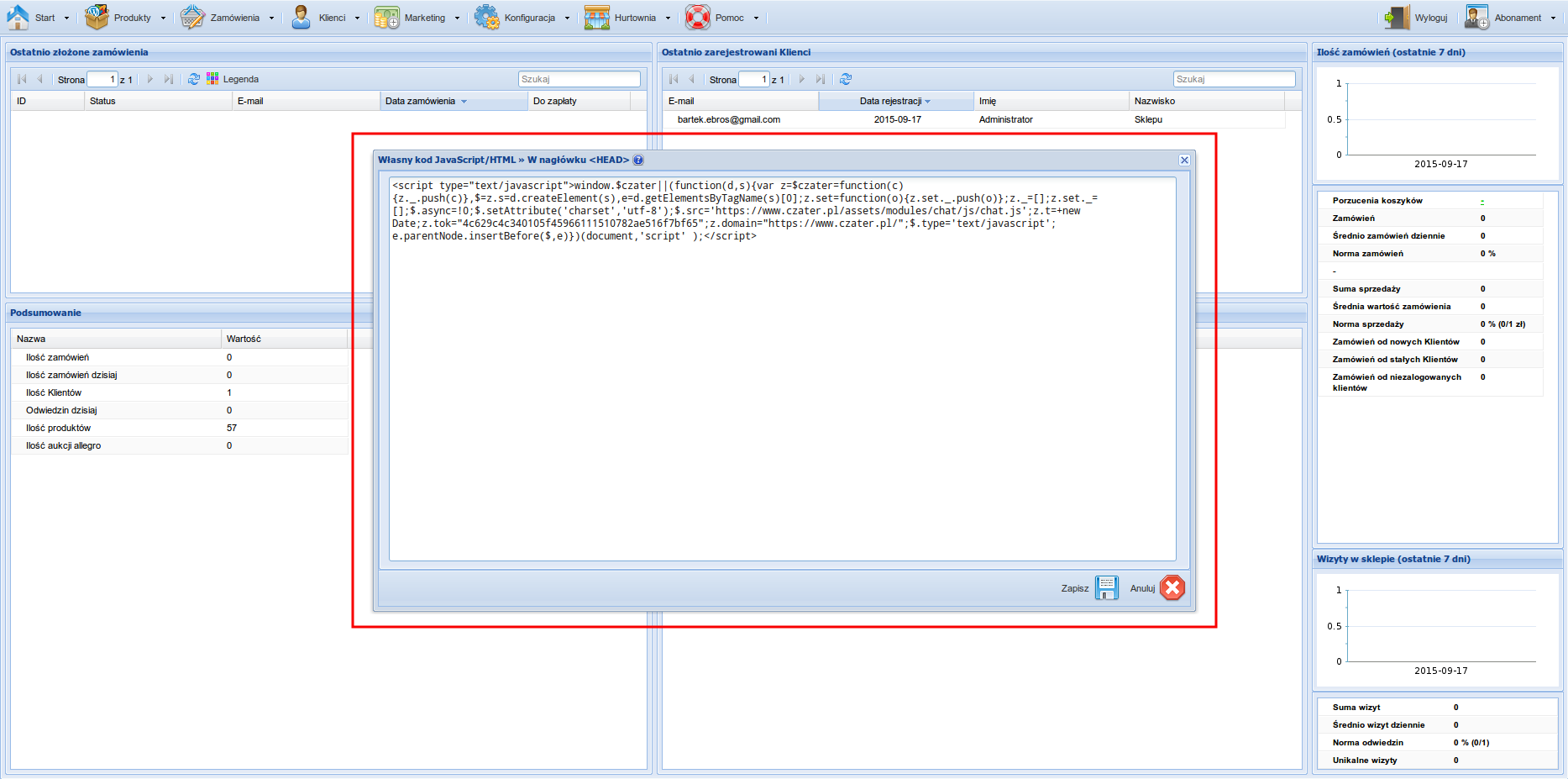Click the page number field in customers grid
Screen dimensions: 1568x779
(754, 79)
